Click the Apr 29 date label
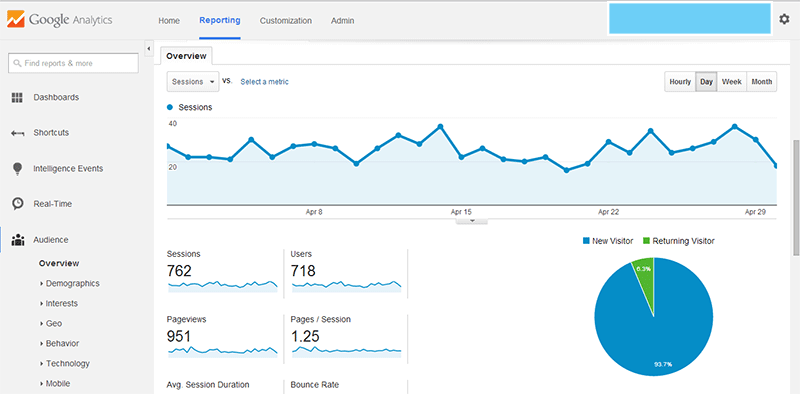The image size is (800, 394). (x=756, y=212)
